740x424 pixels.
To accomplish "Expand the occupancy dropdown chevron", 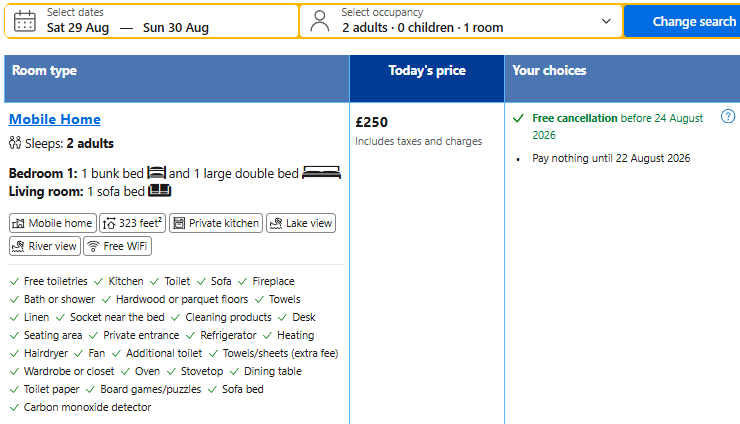I will click(606, 21).
